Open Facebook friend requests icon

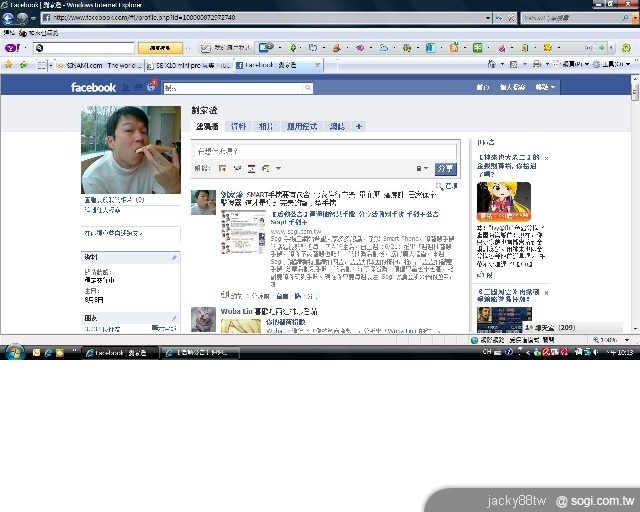[126, 87]
